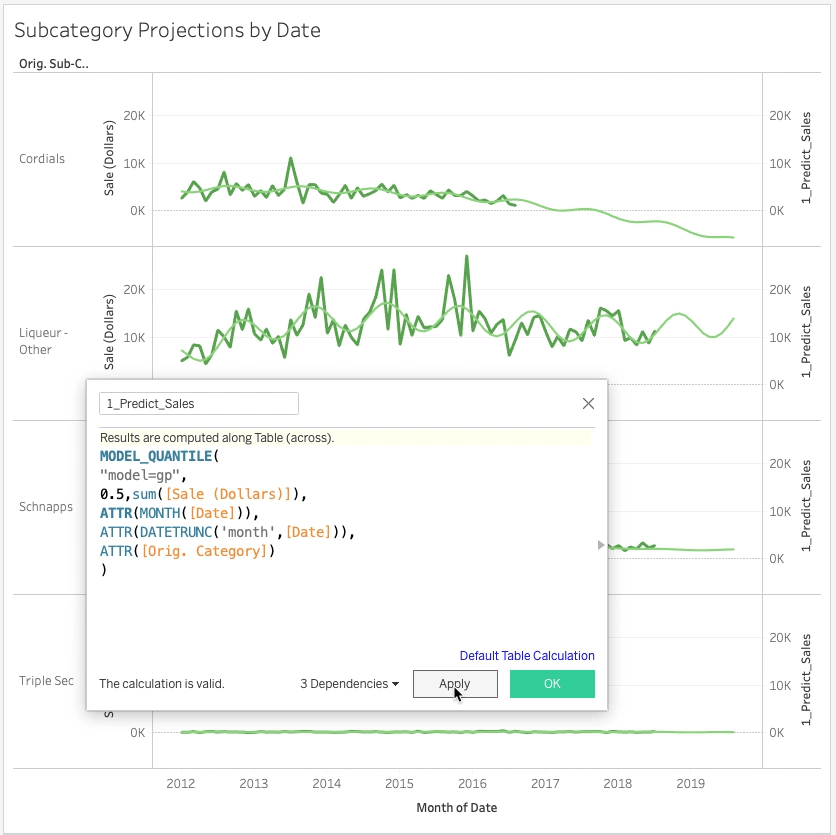836x835 pixels.
Task: Close the calculation editor dialog
Action: click(588, 404)
